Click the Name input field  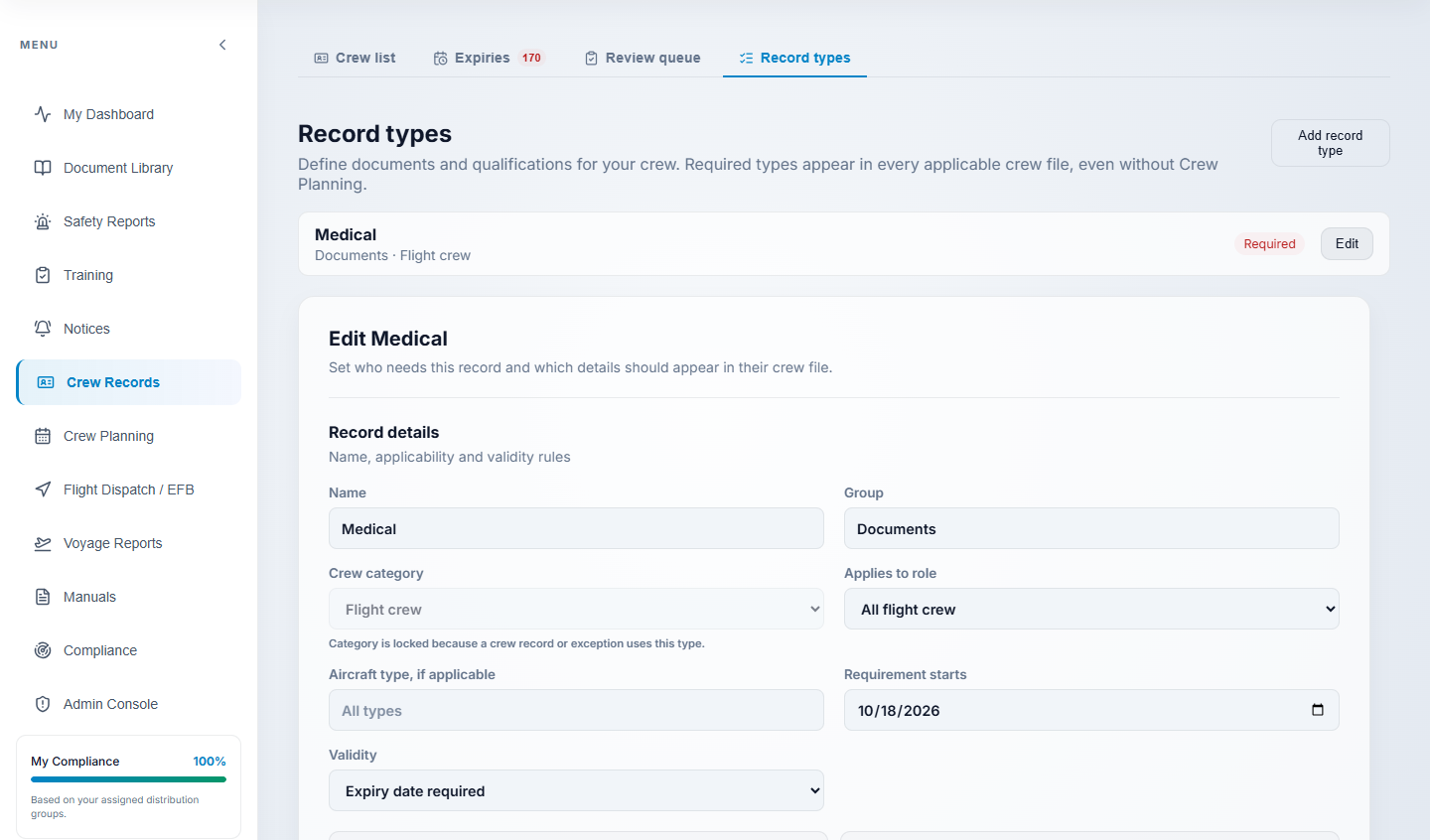(576, 528)
